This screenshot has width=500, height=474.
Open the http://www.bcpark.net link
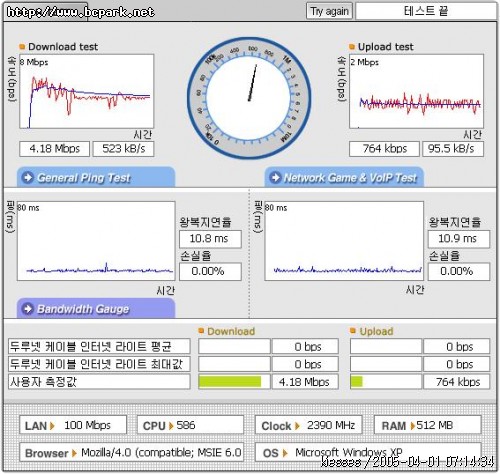click(x=81, y=12)
